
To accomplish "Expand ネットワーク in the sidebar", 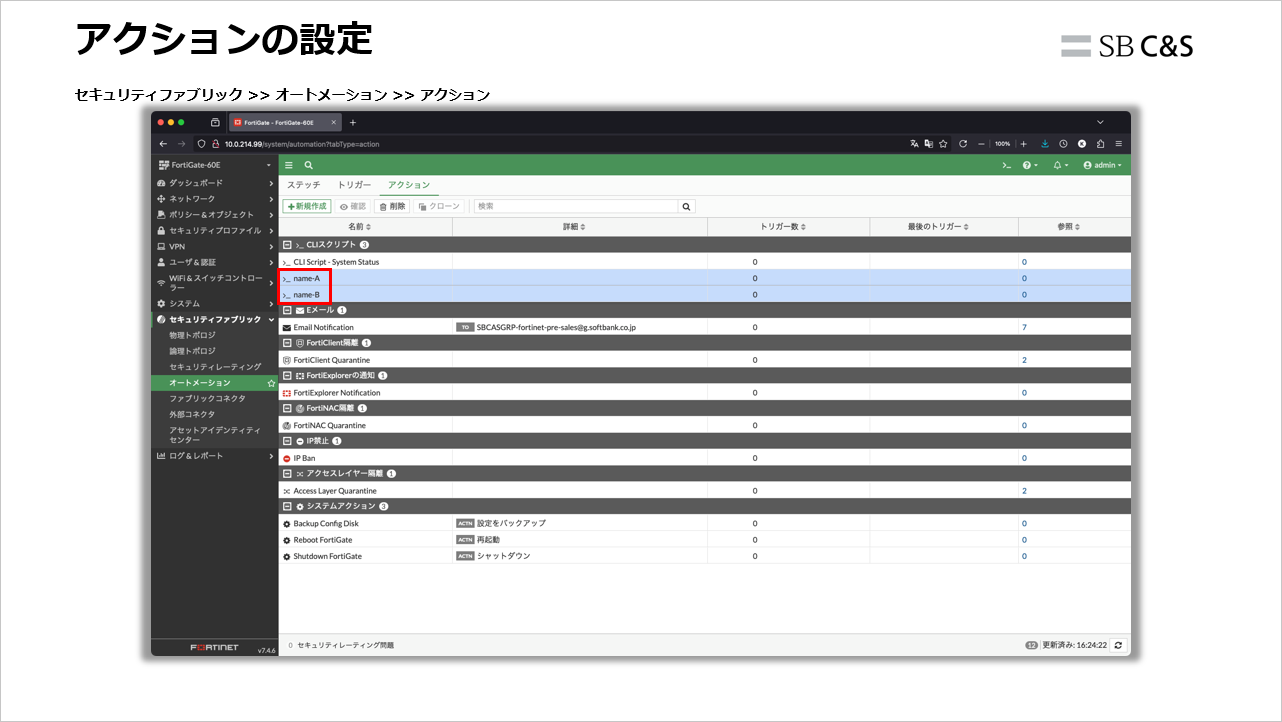I will [x=214, y=199].
